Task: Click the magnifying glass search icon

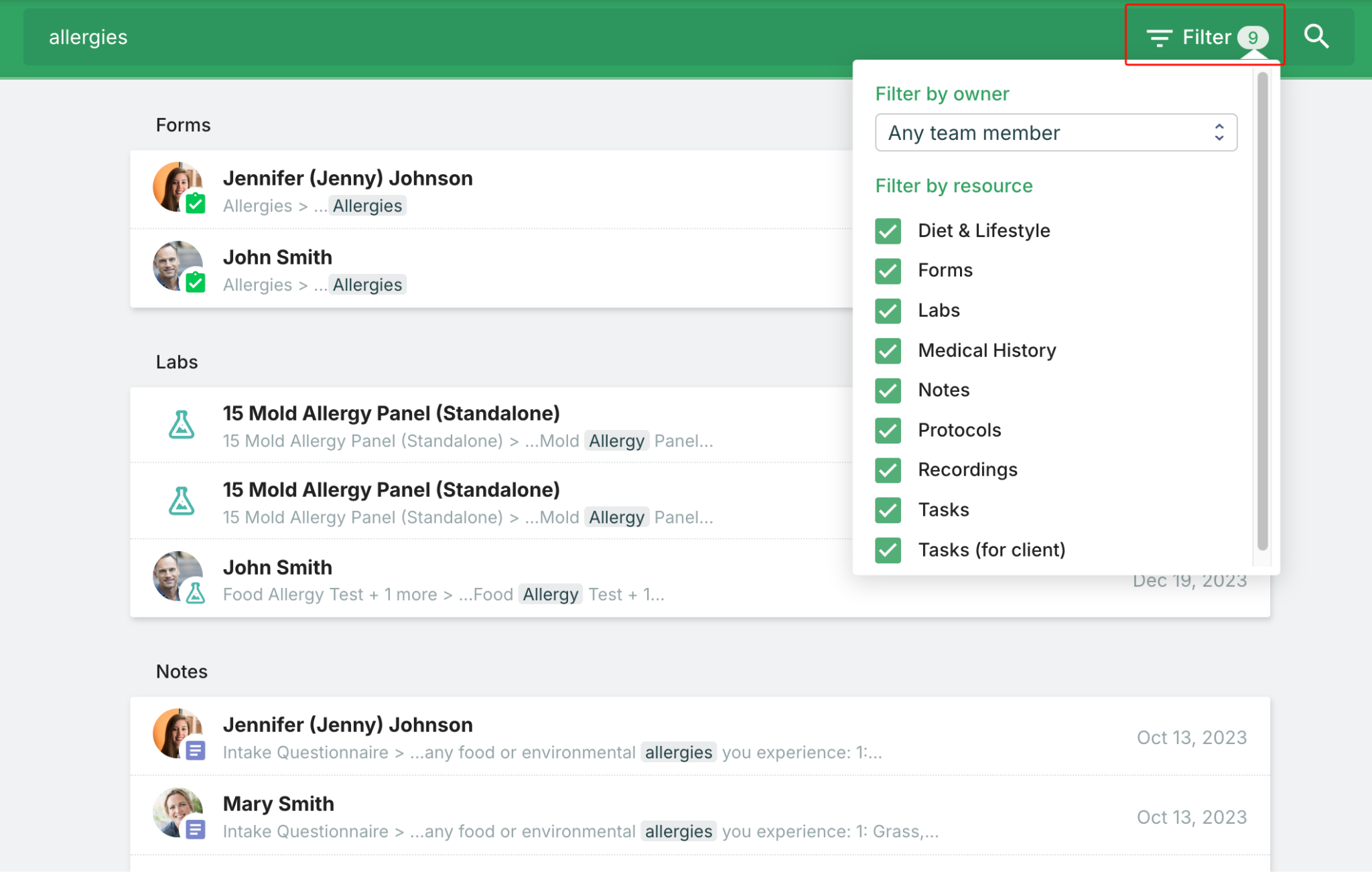Action: click(x=1316, y=37)
